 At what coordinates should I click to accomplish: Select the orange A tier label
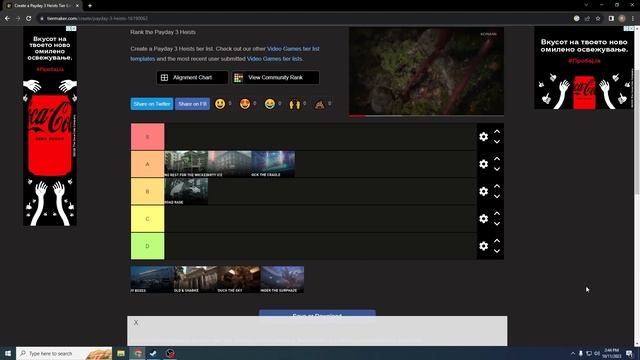click(x=147, y=164)
